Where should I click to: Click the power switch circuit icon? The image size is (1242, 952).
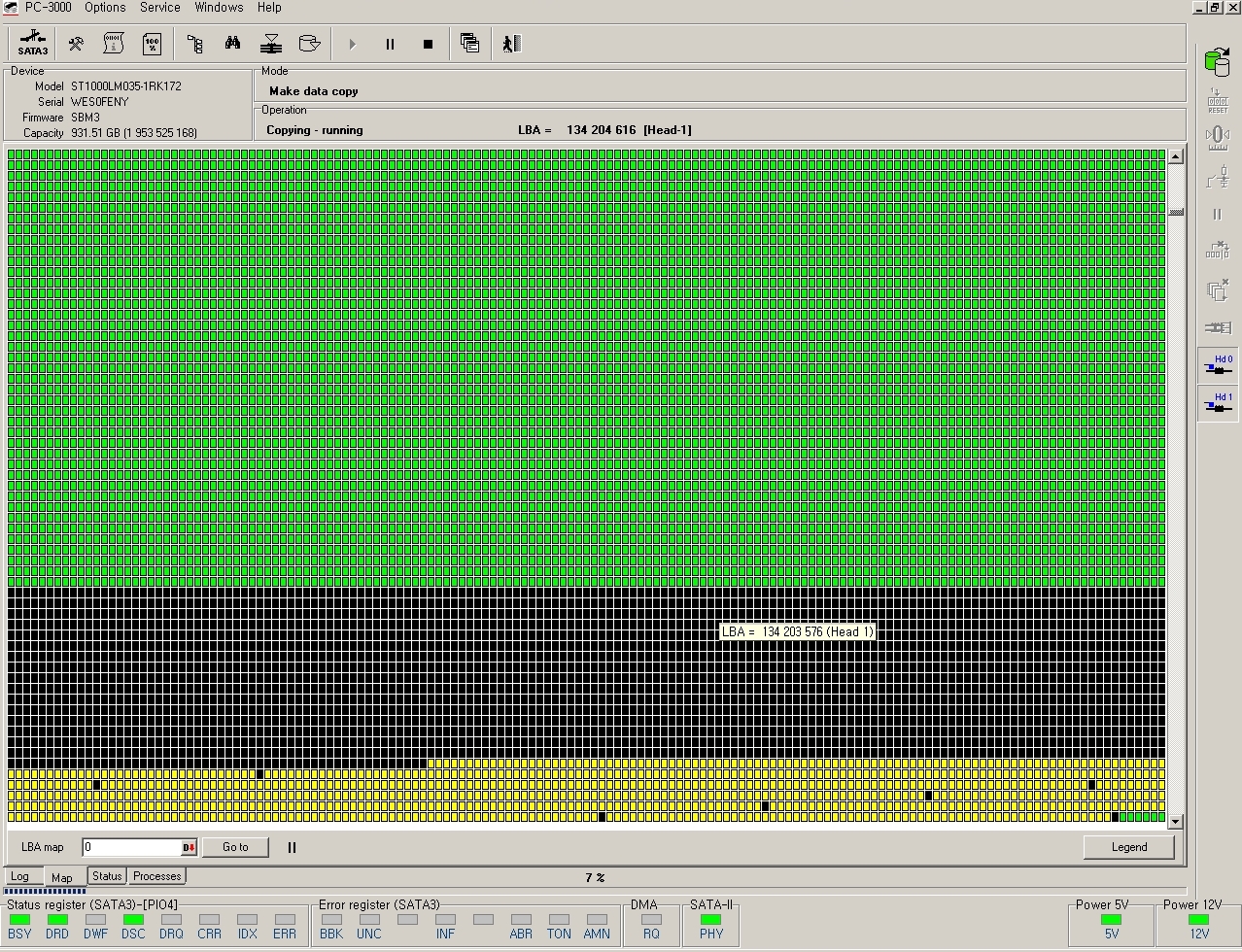tap(1218, 177)
